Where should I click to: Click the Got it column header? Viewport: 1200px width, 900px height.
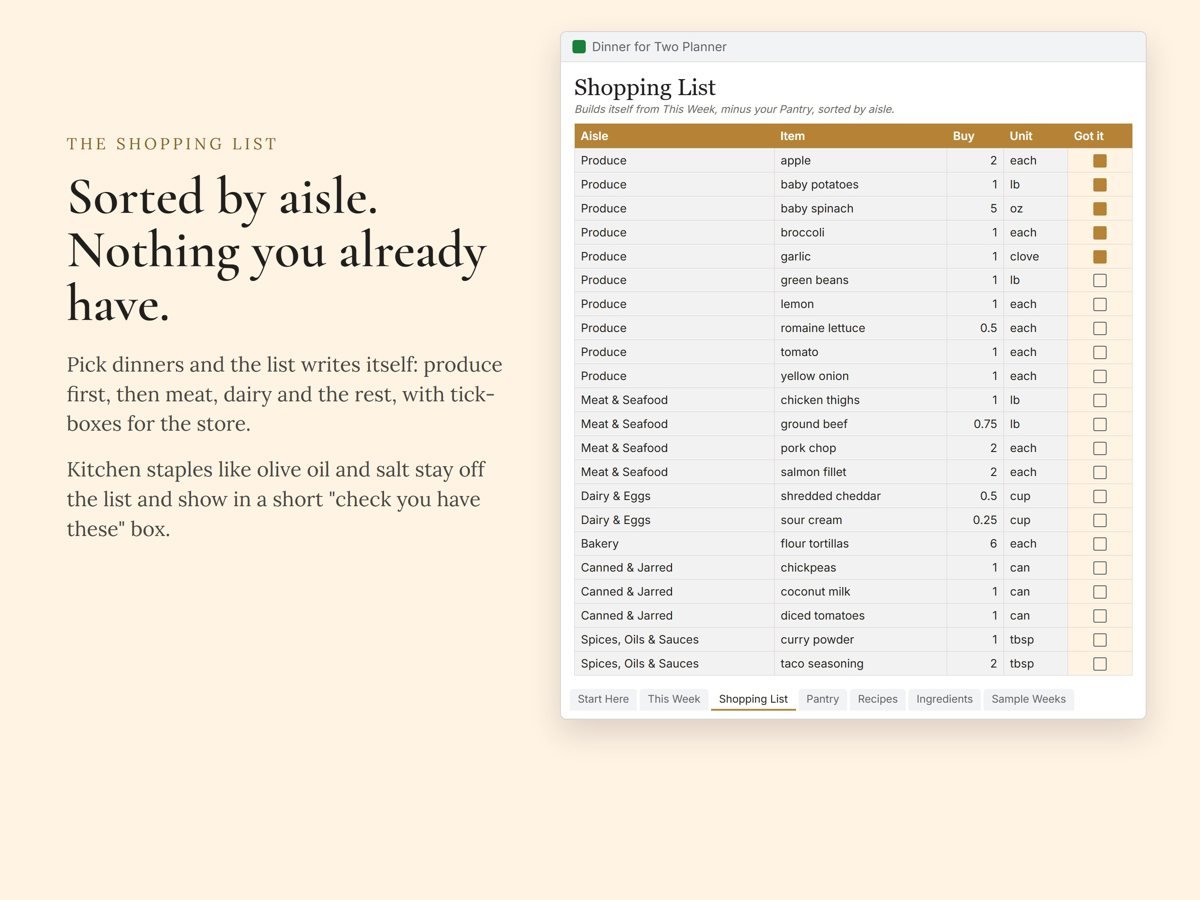pyautogui.click(x=1100, y=136)
